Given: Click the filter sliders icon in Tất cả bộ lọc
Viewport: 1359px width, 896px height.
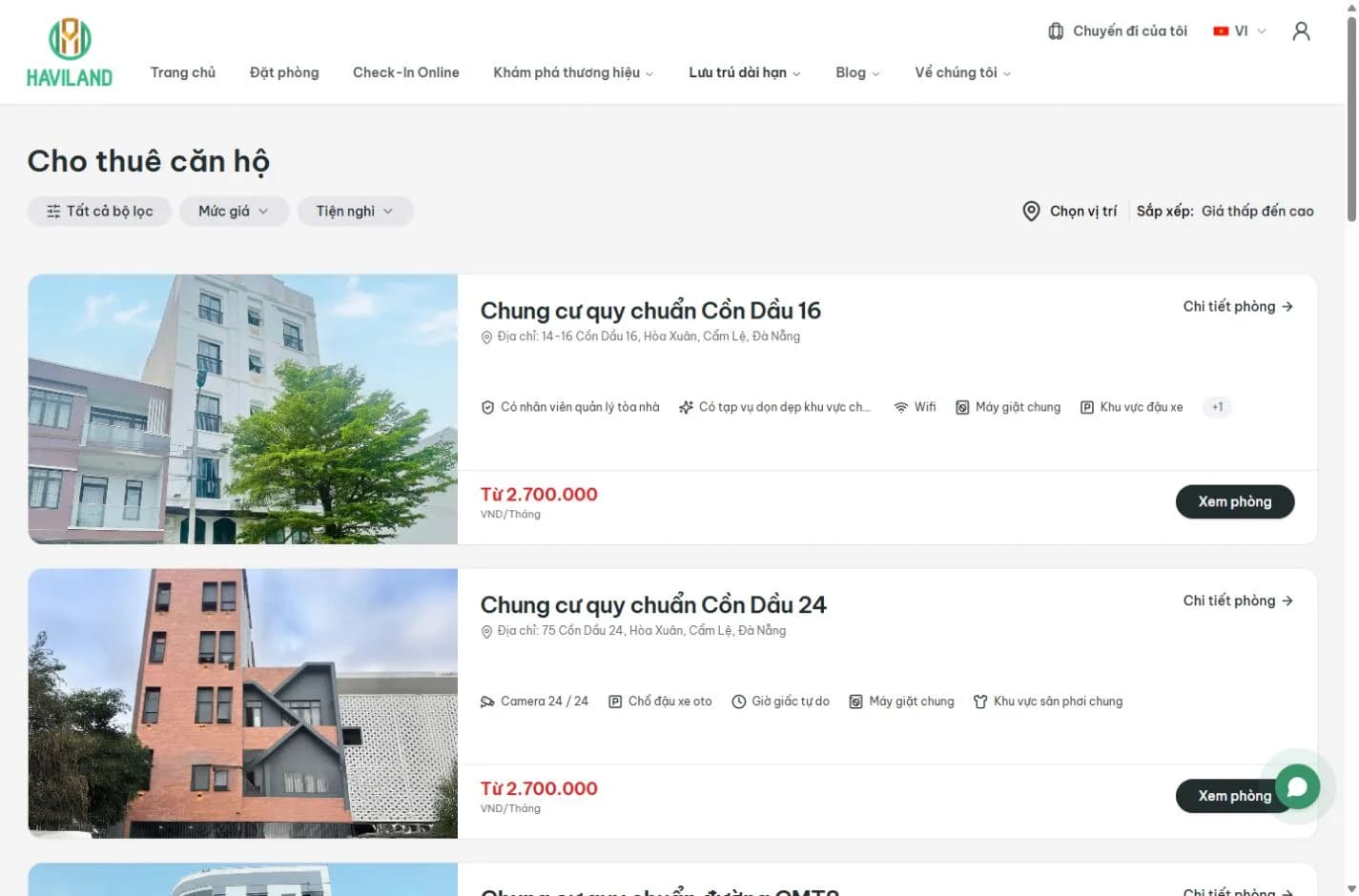Looking at the screenshot, I should [53, 212].
